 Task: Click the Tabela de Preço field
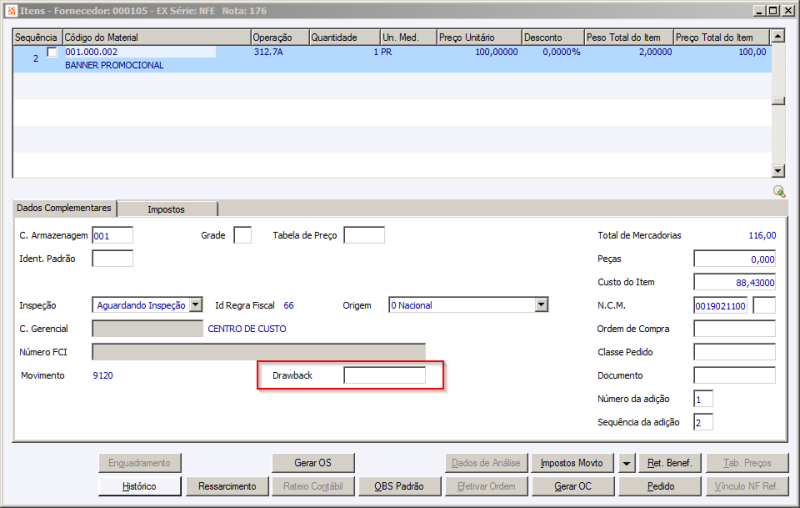click(x=364, y=236)
